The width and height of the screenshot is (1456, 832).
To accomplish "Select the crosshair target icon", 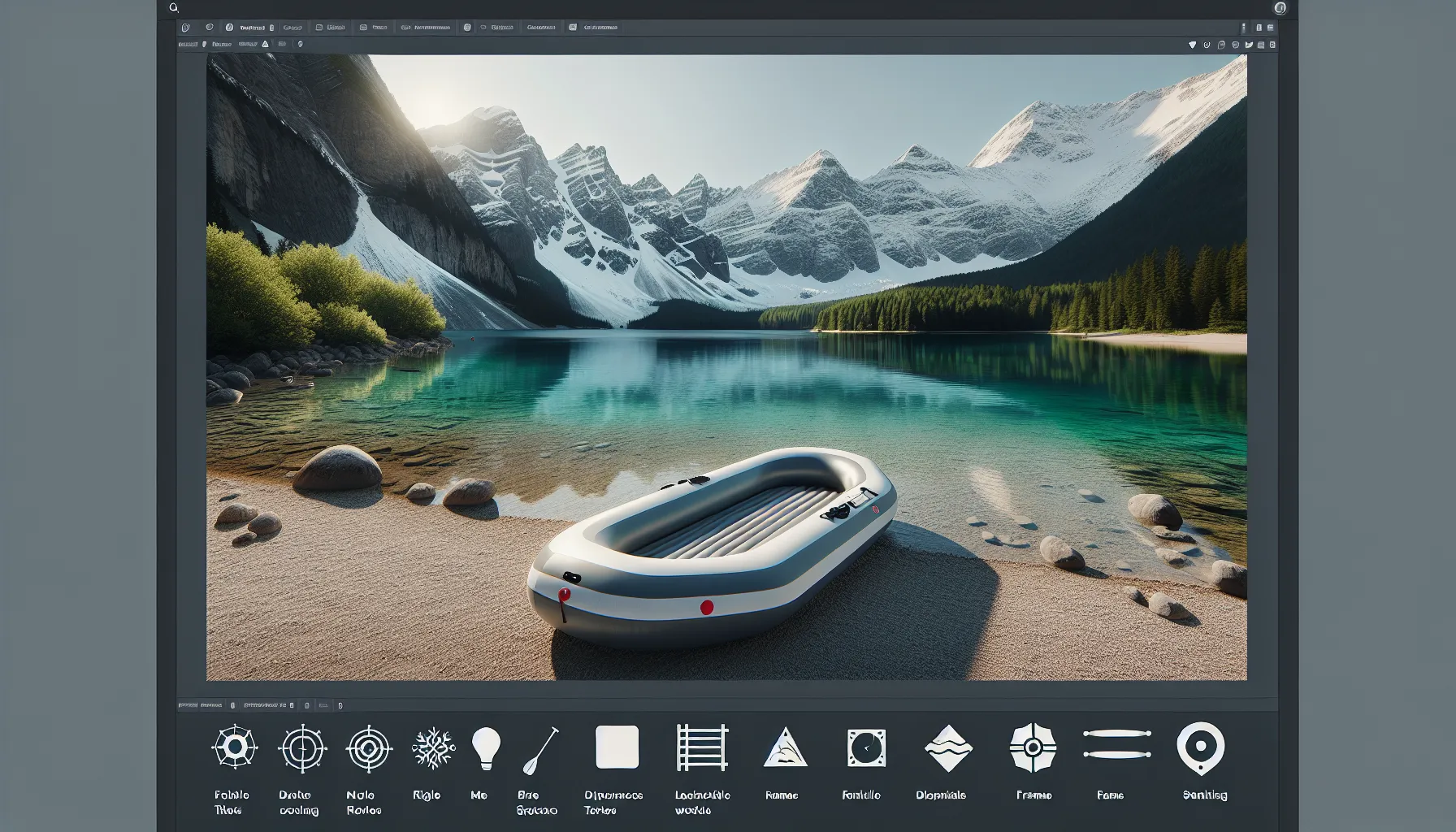I will point(302,747).
